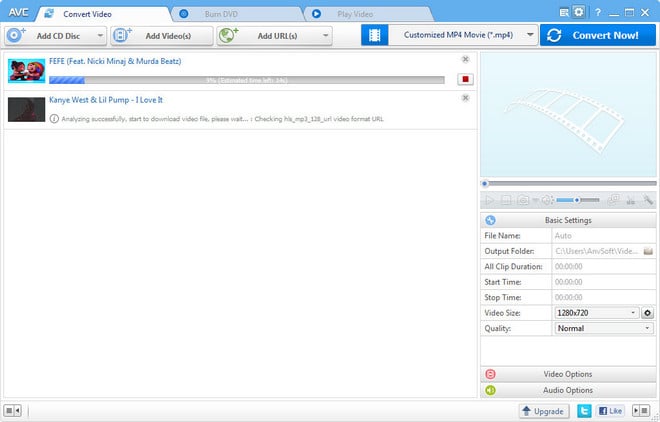The height and width of the screenshot is (422, 660).
Task: Adjust the preview volume slider
Action: tap(578, 200)
